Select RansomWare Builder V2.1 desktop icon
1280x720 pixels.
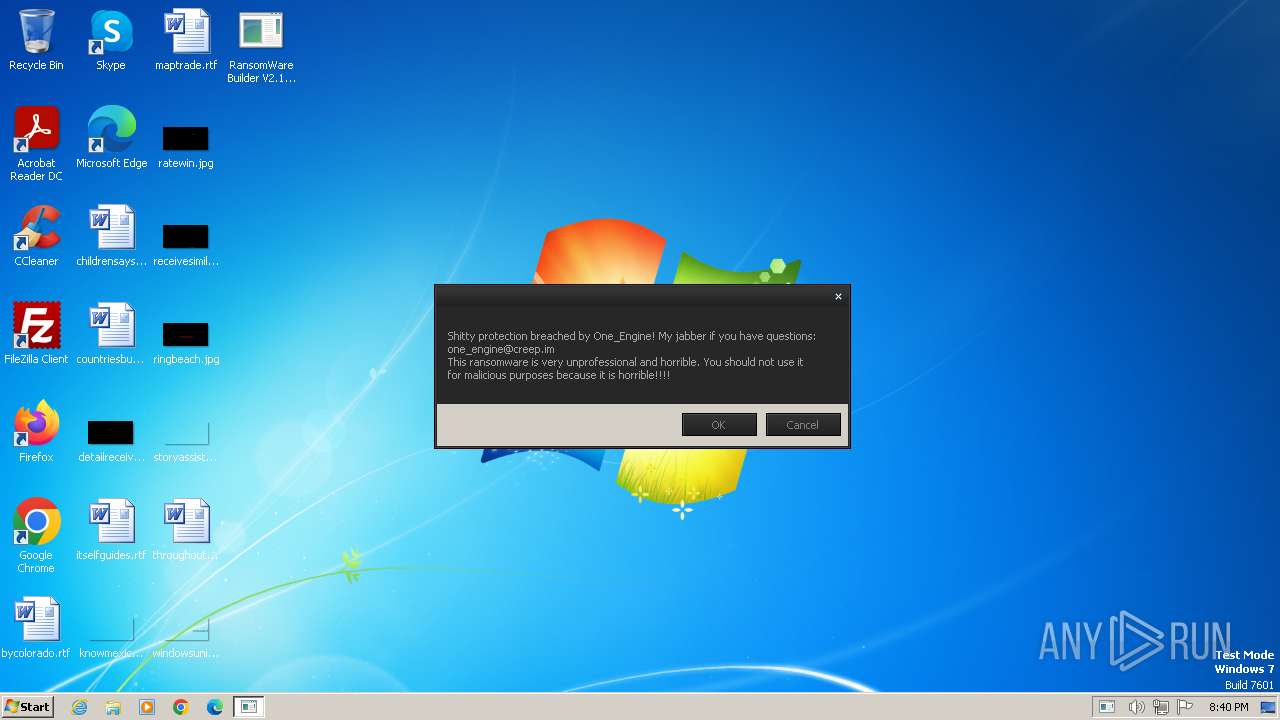pos(261,47)
